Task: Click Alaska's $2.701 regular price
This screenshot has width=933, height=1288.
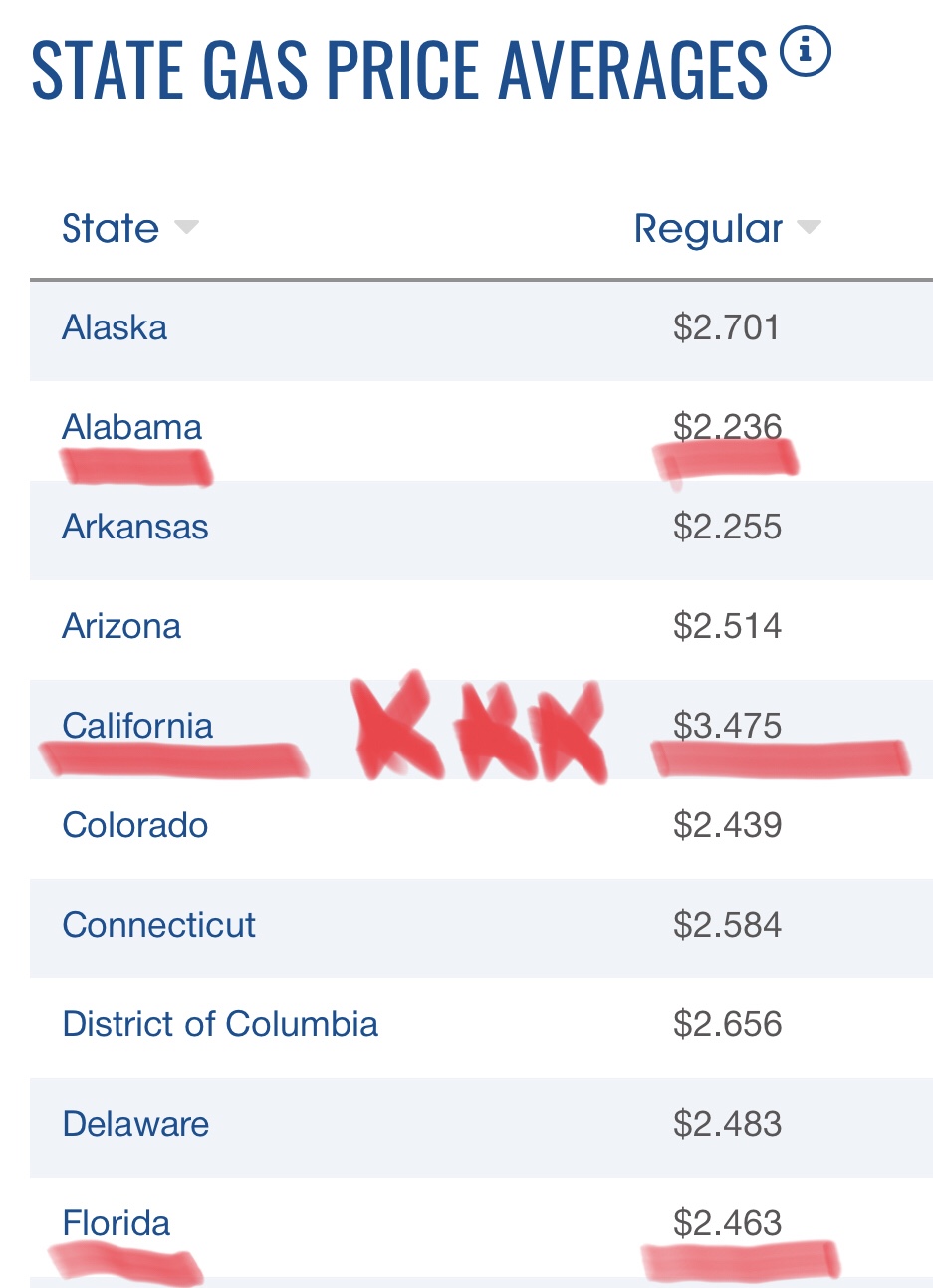Action: [727, 327]
